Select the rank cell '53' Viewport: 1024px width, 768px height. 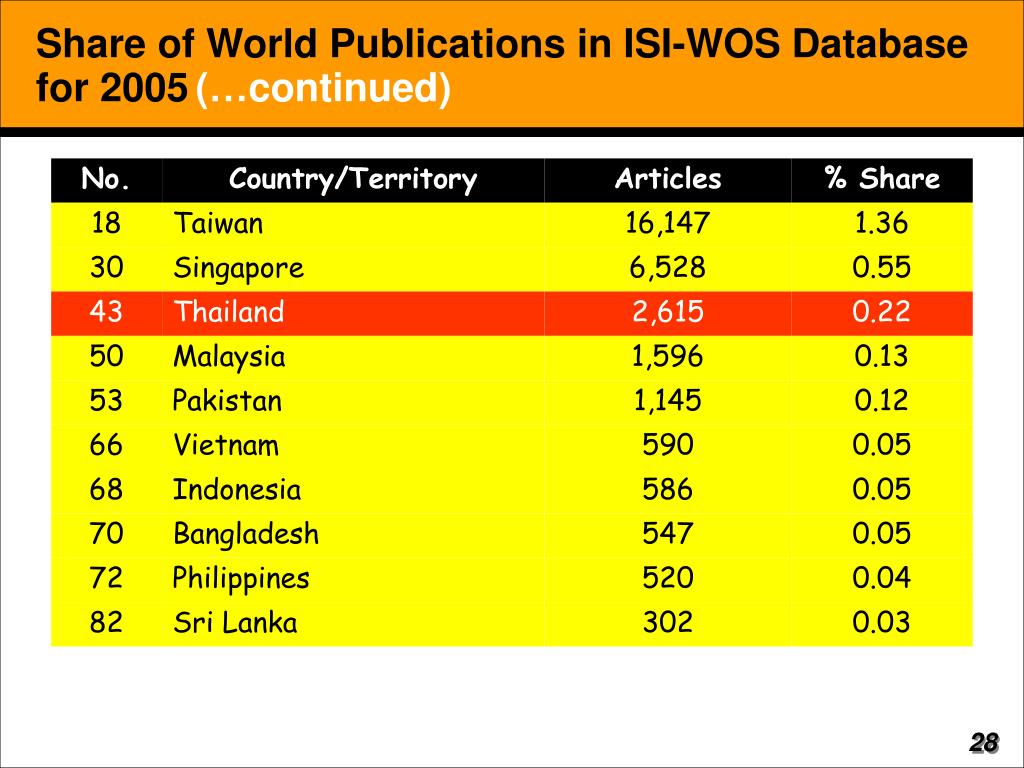point(106,400)
